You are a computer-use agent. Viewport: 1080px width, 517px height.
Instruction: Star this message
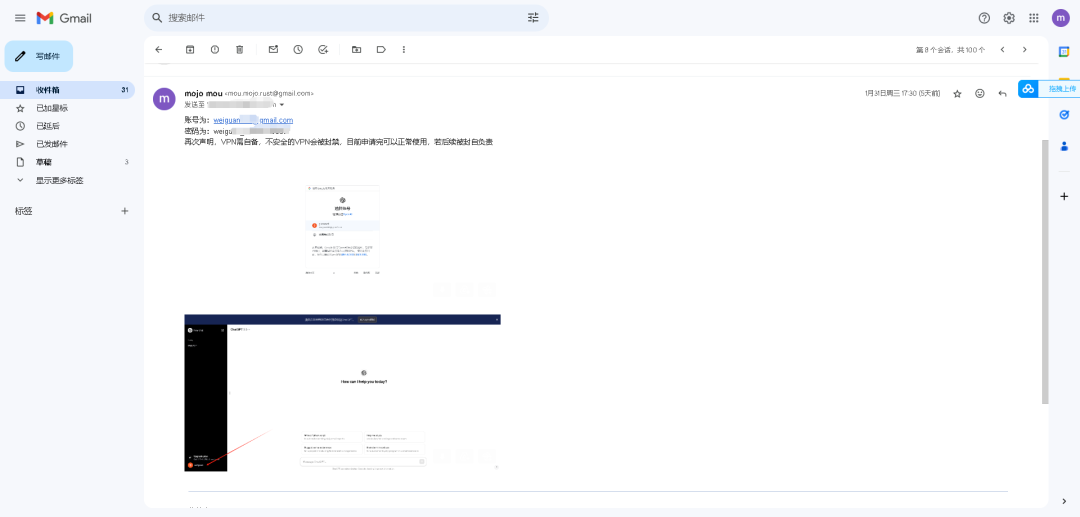click(957, 94)
